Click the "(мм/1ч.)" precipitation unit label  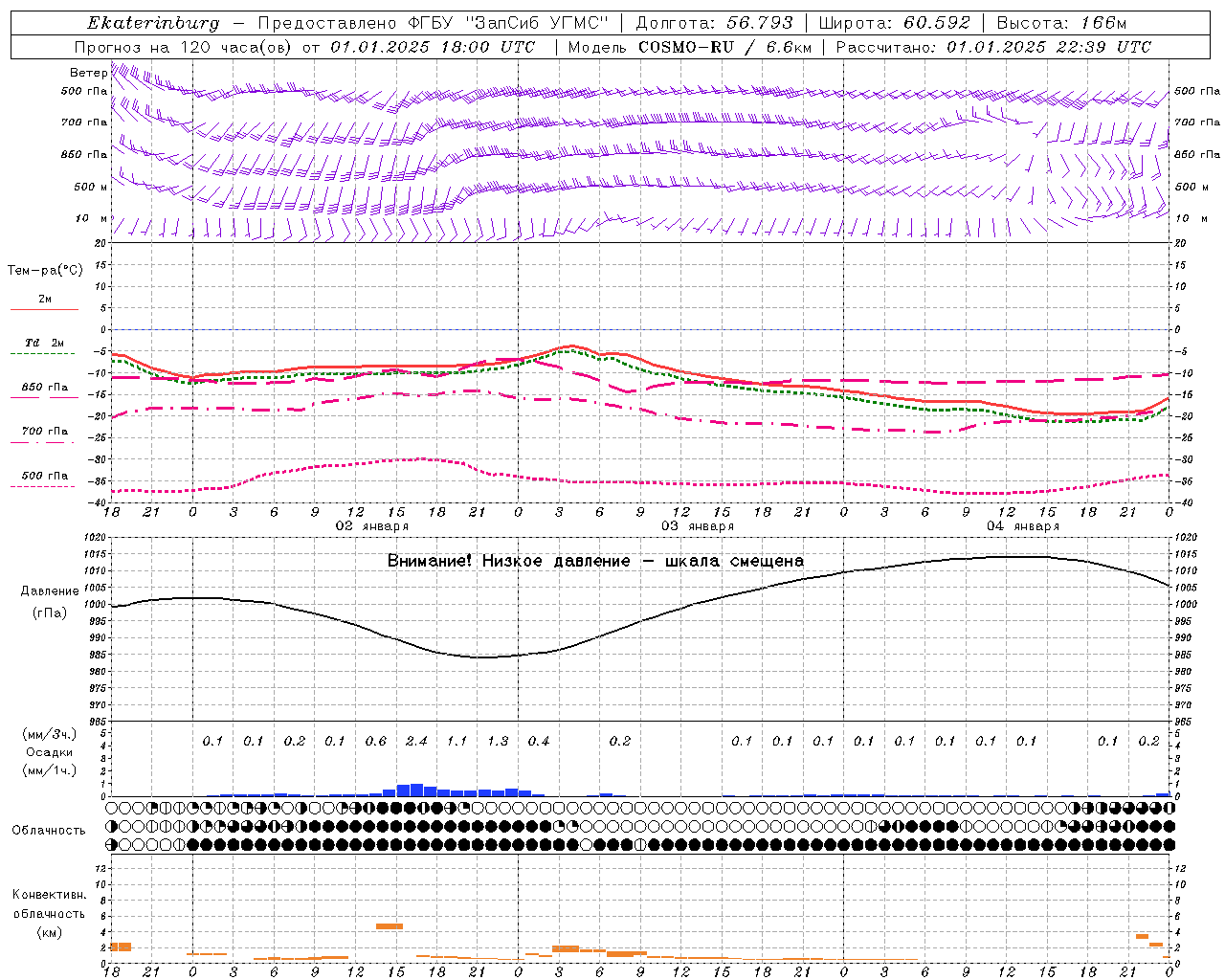coord(50,770)
